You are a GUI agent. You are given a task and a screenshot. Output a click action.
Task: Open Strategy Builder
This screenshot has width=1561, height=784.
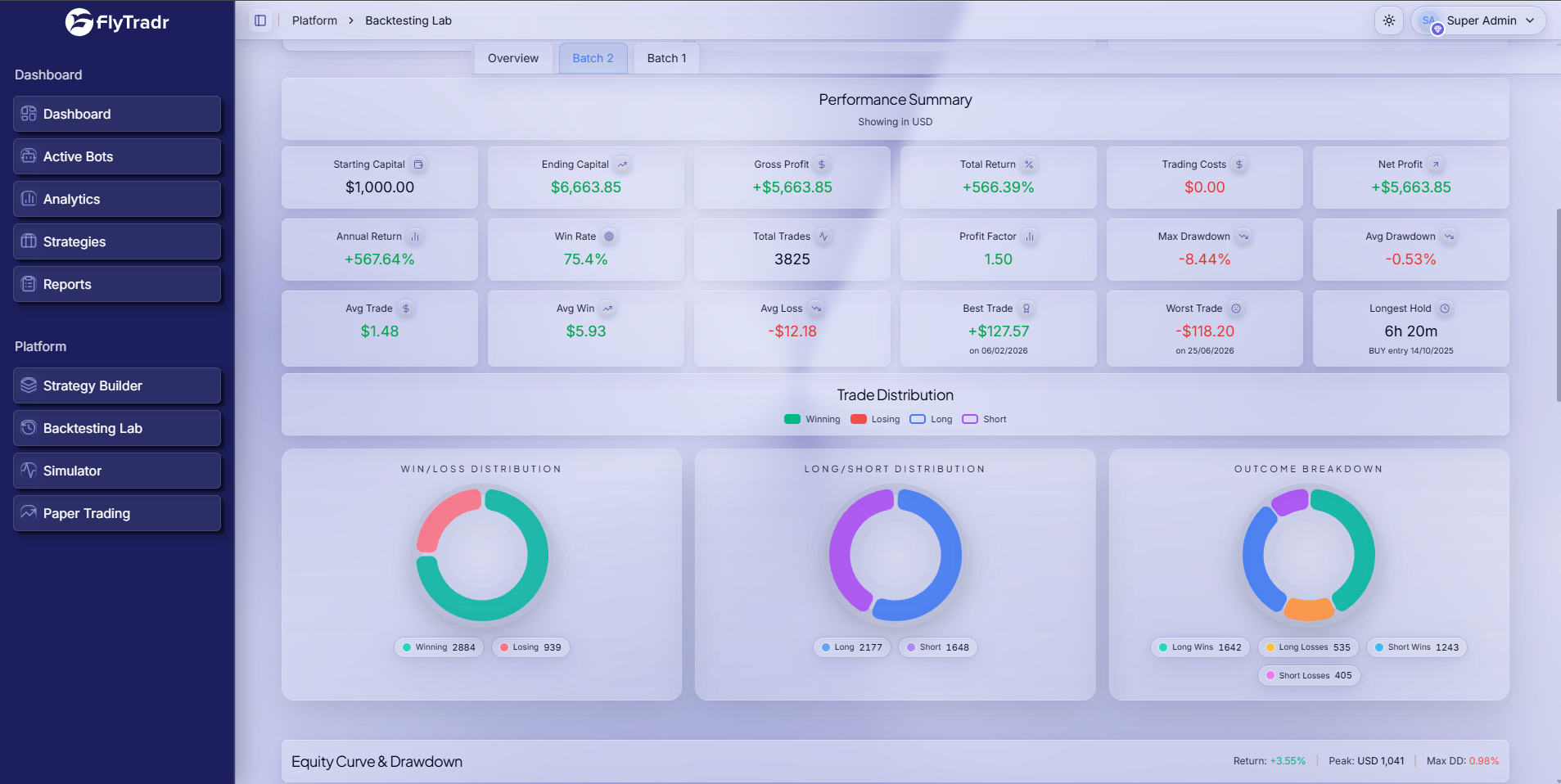[x=117, y=385]
